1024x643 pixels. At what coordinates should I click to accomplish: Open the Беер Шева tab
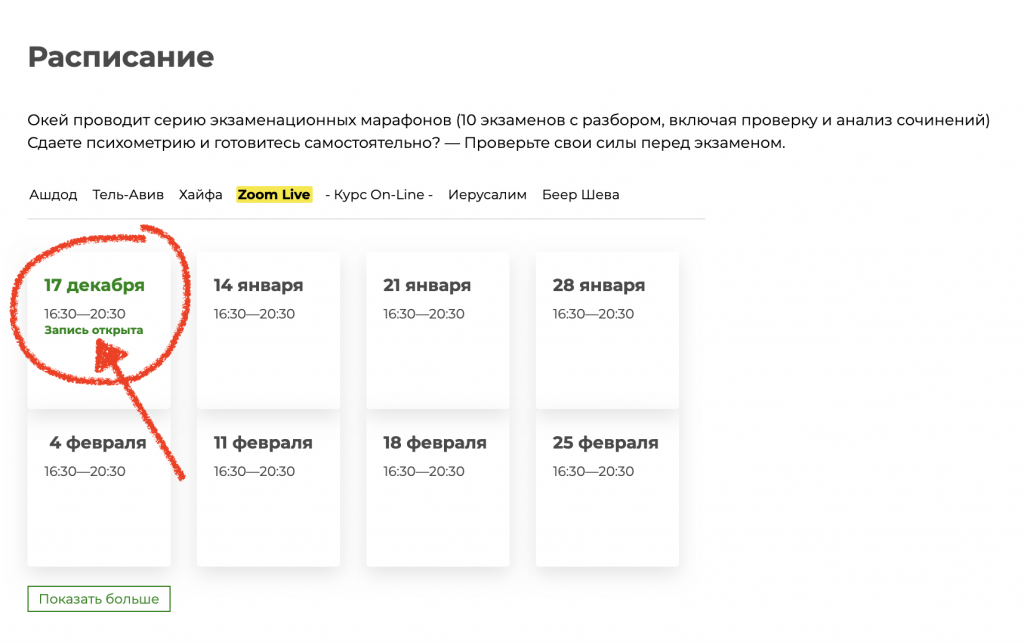click(x=580, y=195)
